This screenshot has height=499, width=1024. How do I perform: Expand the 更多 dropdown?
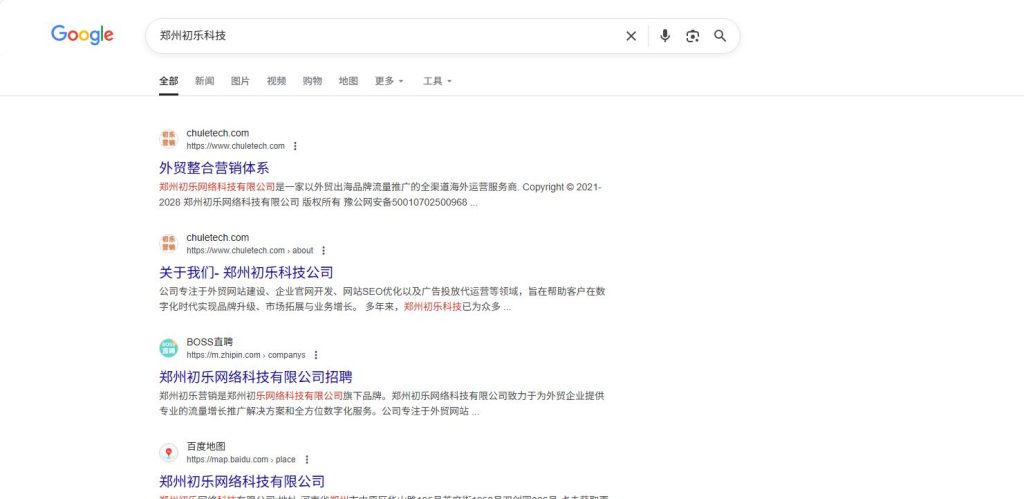point(389,81)
